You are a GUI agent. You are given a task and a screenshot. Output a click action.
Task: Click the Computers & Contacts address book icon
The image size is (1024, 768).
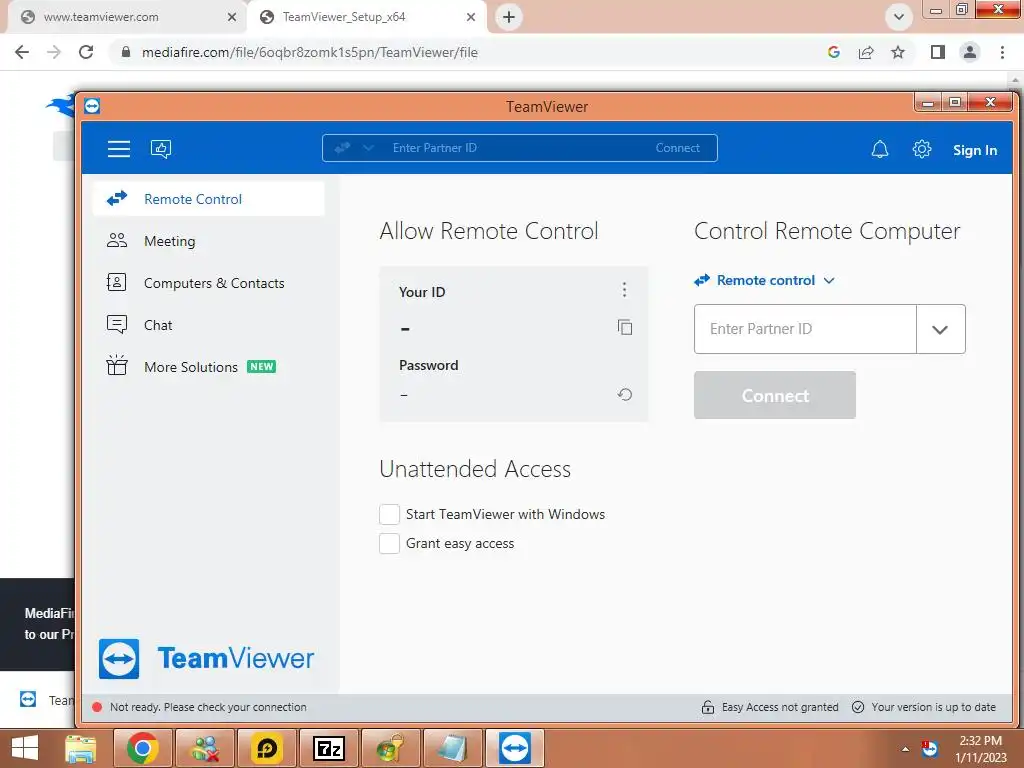pos(116,282)
